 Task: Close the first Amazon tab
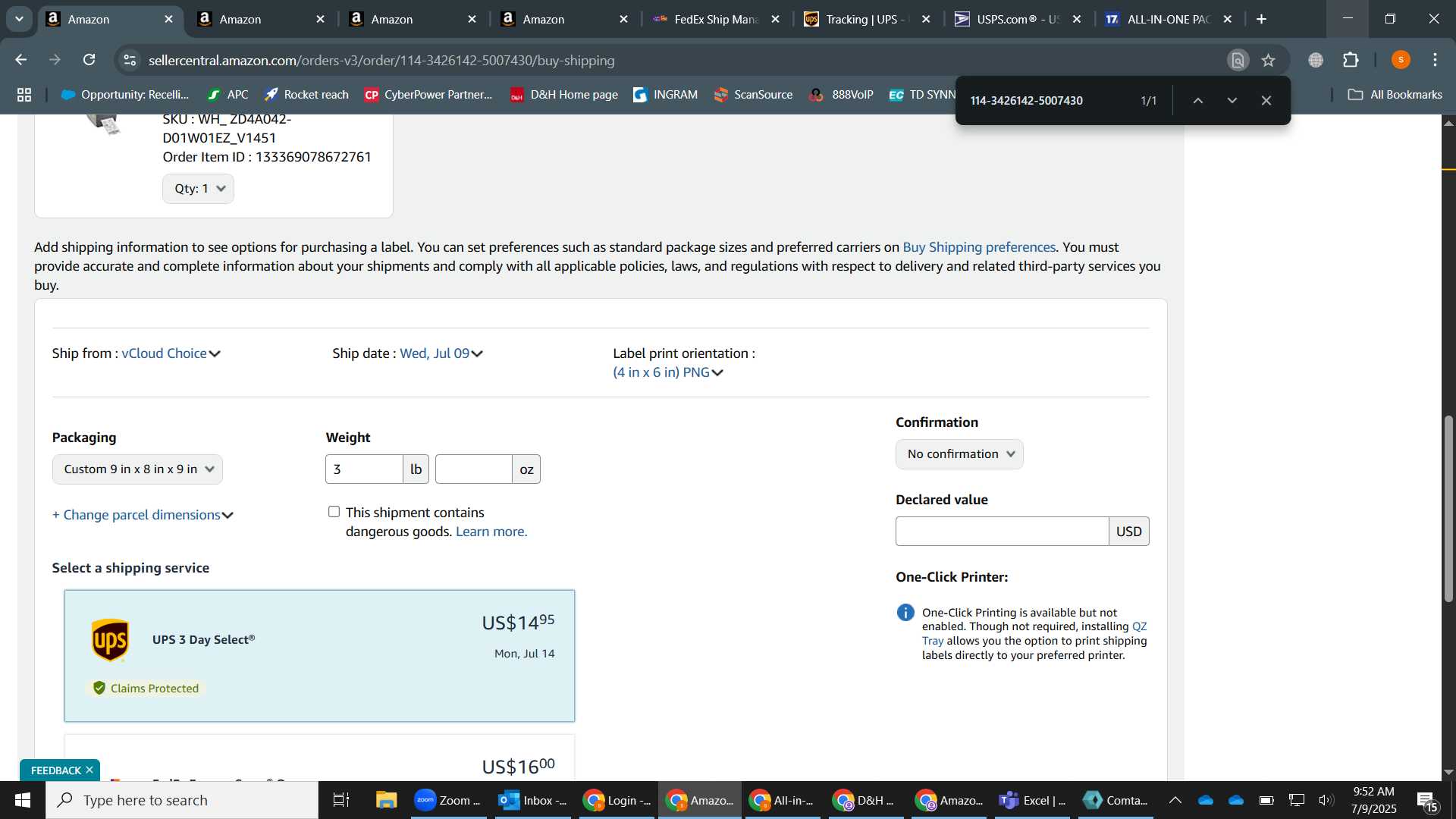point(168,19)
